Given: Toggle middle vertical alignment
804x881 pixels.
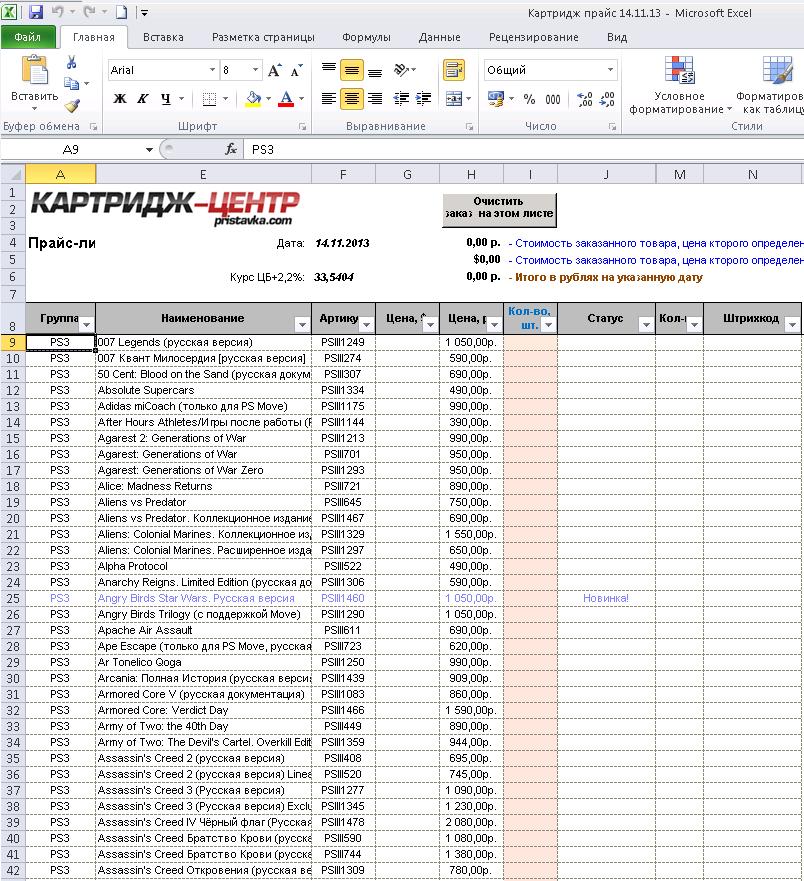Looking at the screenshot, I should (x=352, y=70).
